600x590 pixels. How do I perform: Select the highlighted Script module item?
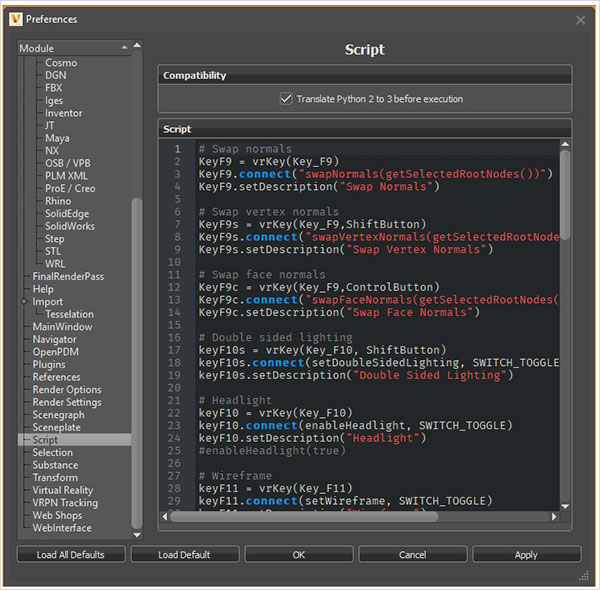click(x=74, y=440)
